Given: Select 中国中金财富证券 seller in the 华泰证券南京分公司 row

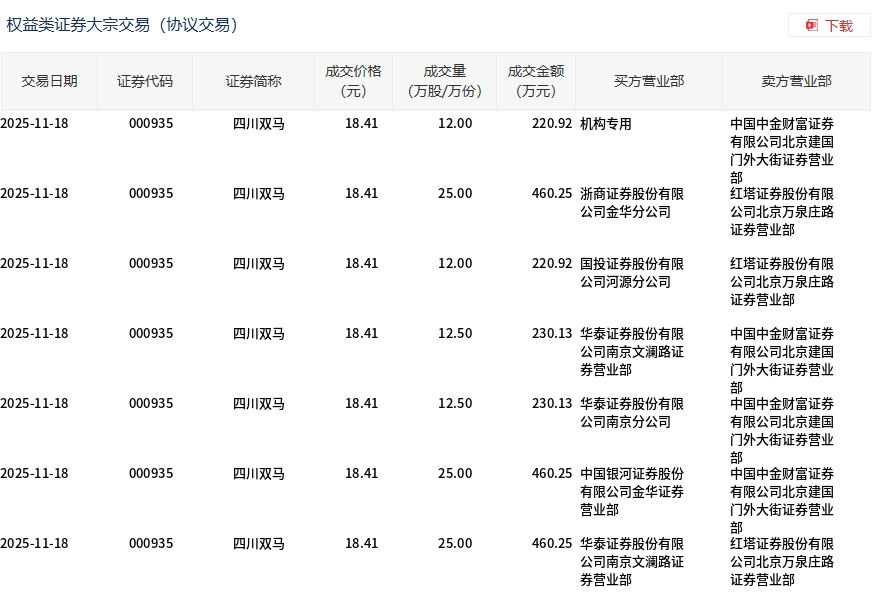Looking at the screenshot, I should [782, 430].
